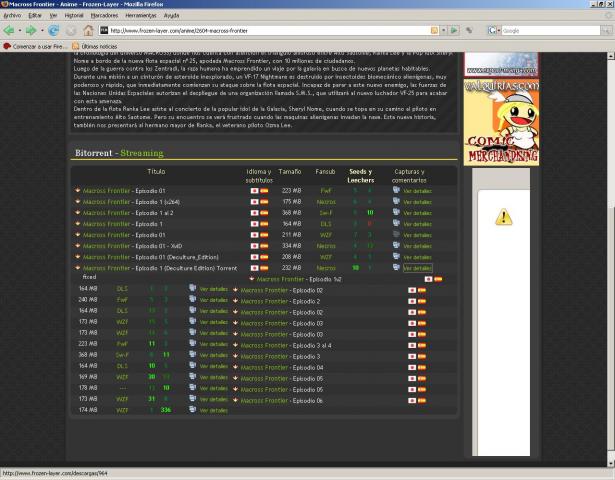
Task: Select the Bitorrent tab heading
Action: 93,153
